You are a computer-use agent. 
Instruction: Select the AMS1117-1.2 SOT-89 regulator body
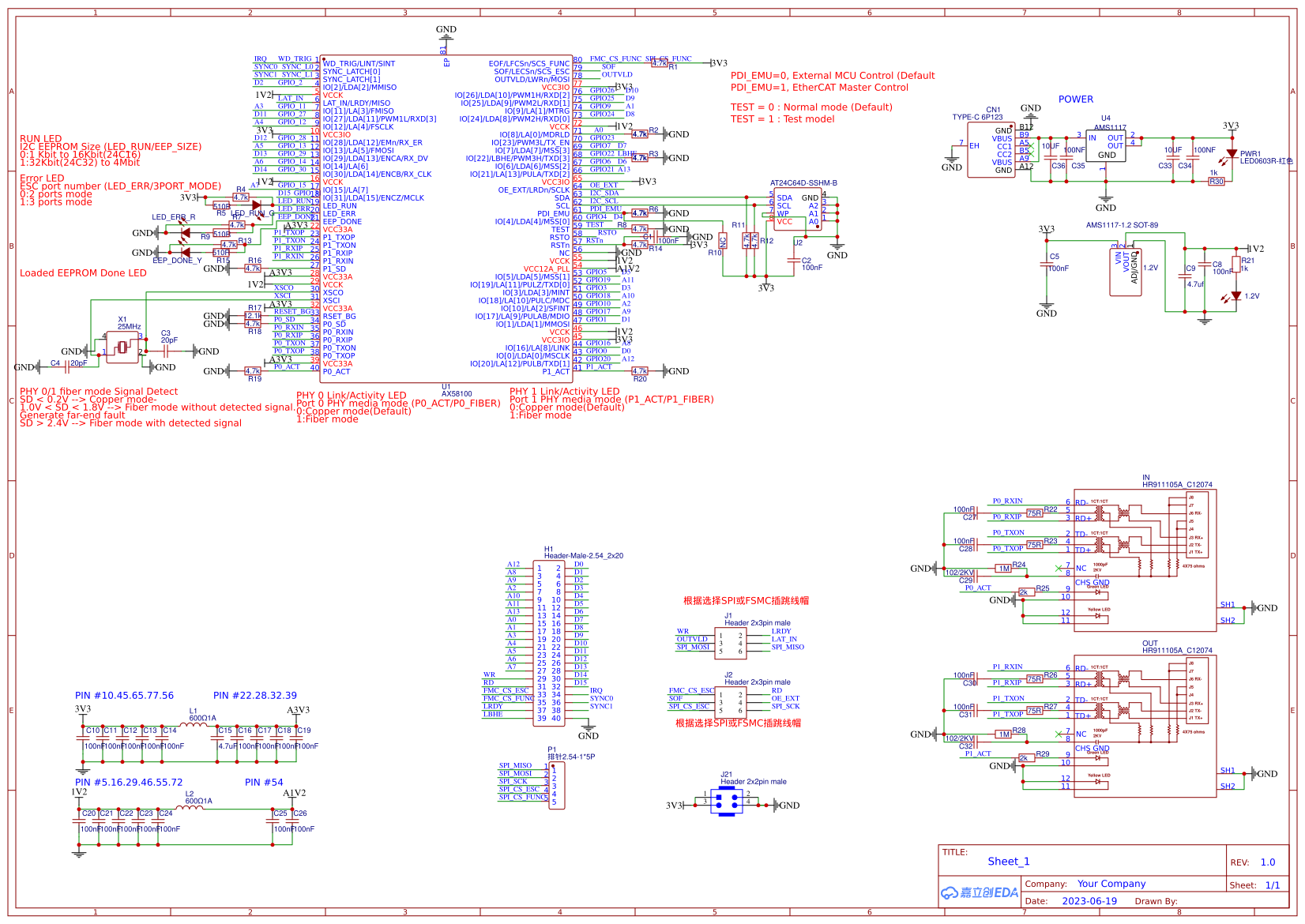[x=1126, y=272]
